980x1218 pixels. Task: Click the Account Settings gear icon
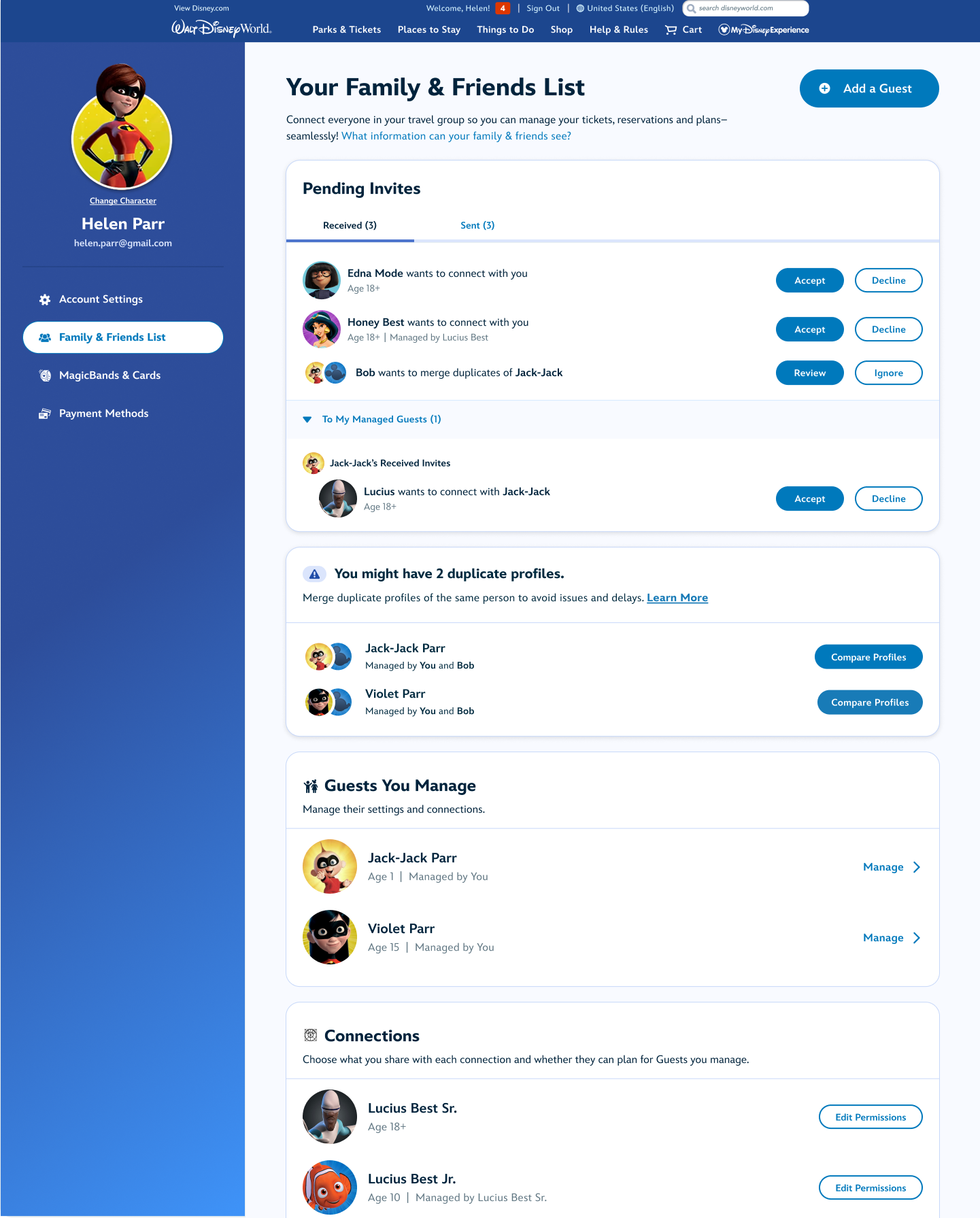(x=45, y=300)
